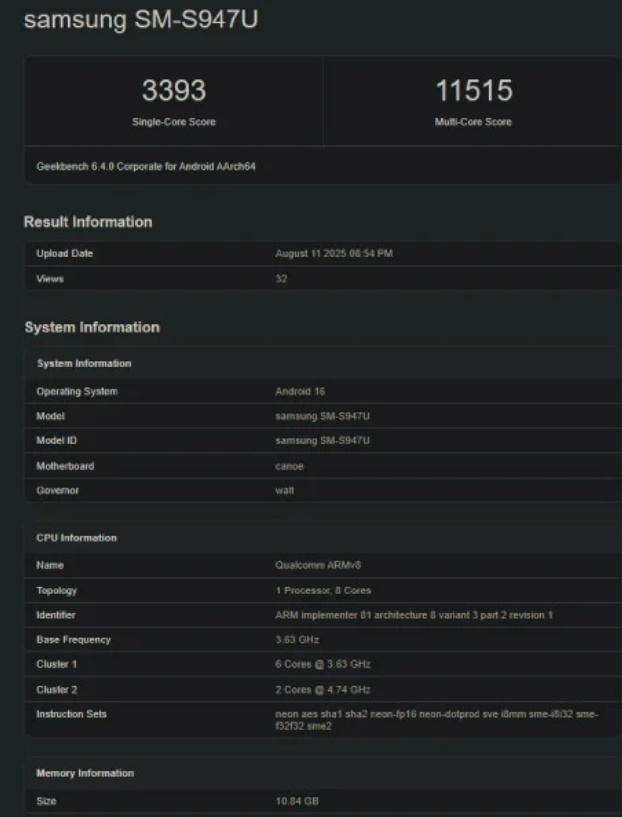Click the Topology label

pos(56,591)
